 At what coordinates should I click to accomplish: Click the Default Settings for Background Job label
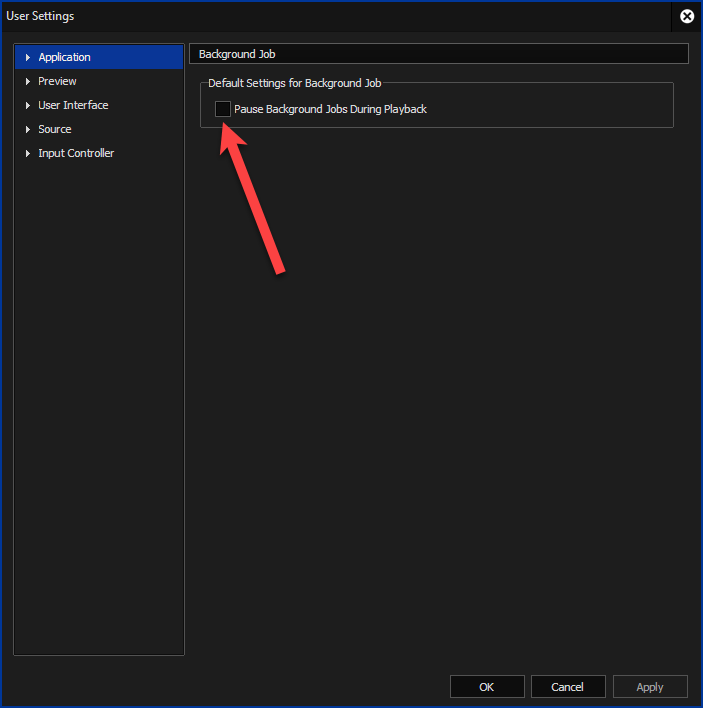[x=294, y=83]
